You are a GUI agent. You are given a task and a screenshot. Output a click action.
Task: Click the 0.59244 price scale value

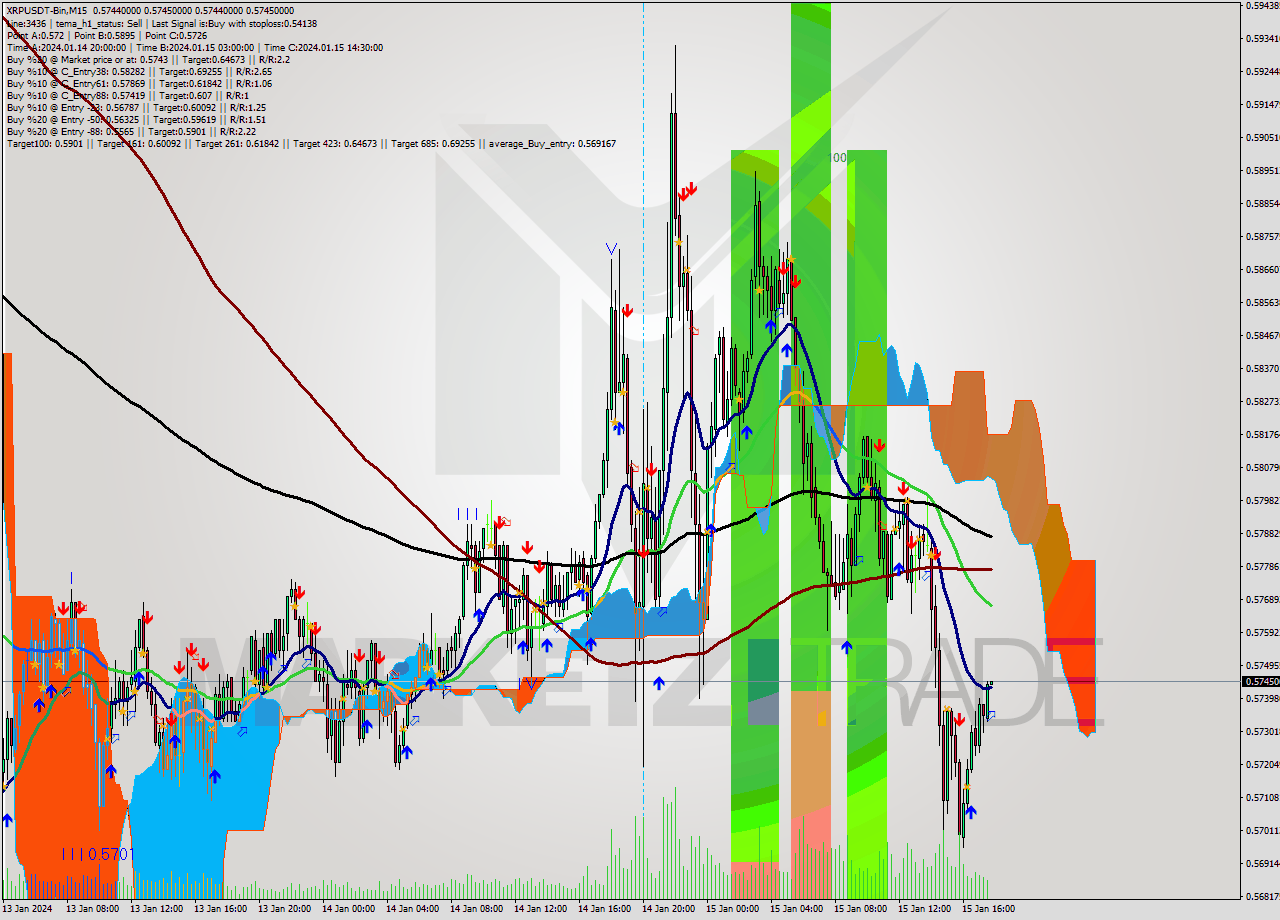[x=1261, y=71]
